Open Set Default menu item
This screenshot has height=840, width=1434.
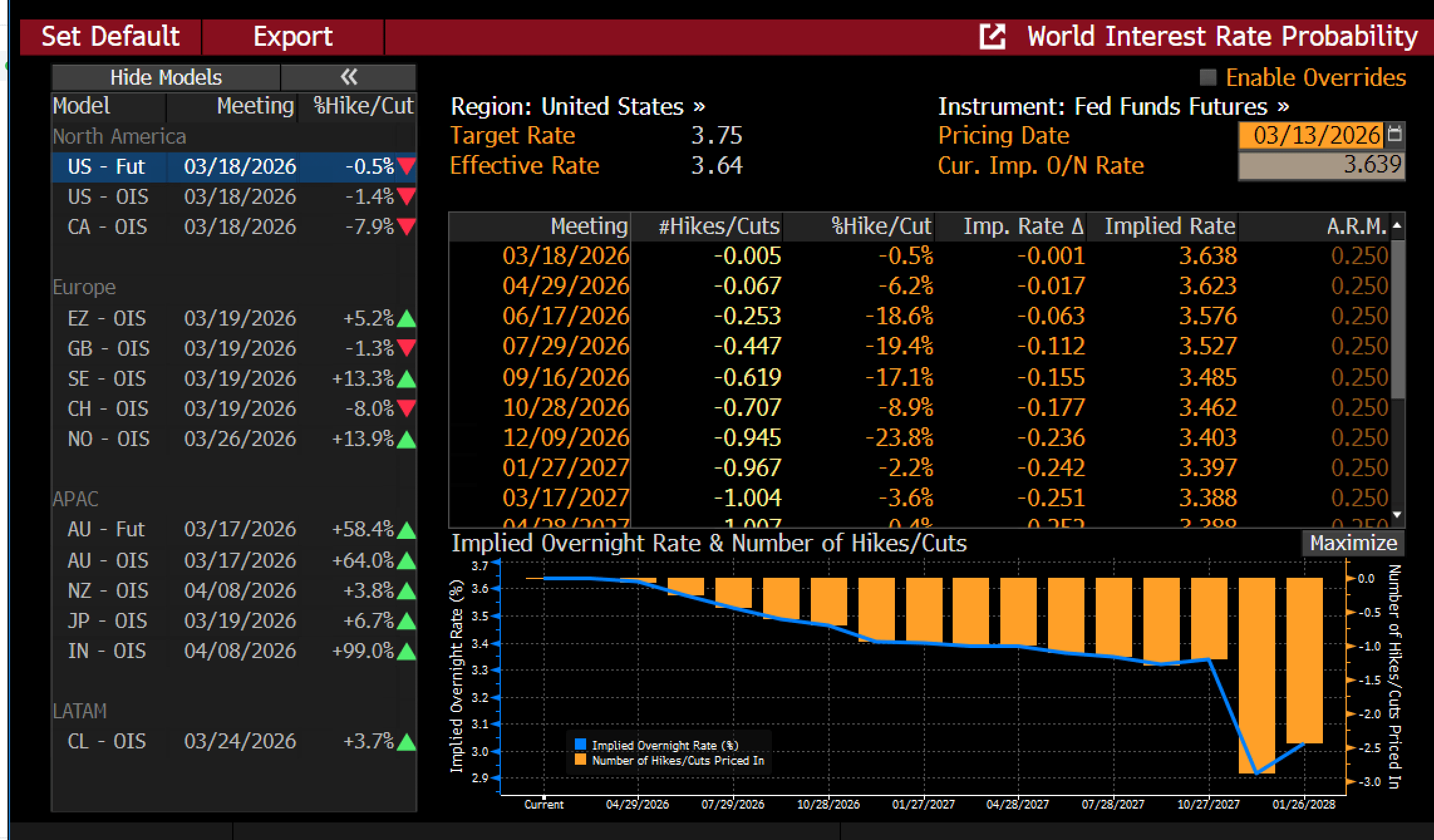tap(110, 36)
